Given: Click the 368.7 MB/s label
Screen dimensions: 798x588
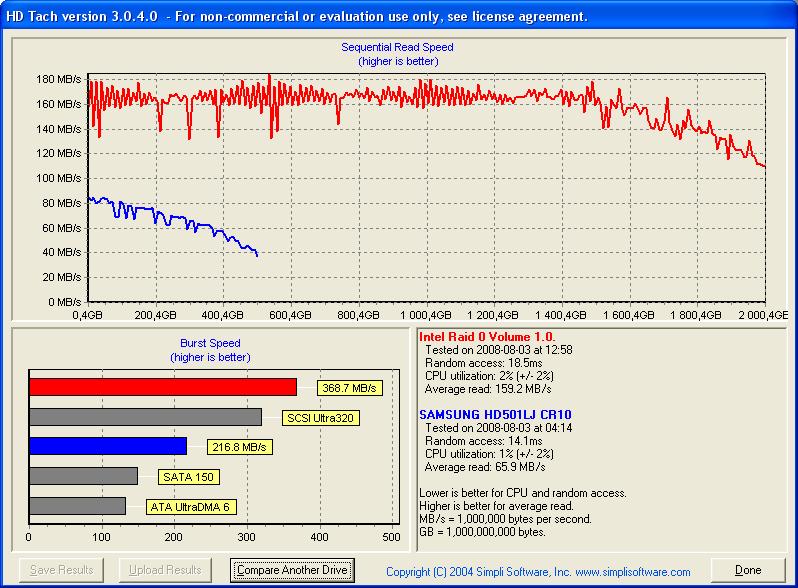Looking at the screenshot, I should (349, 388).
